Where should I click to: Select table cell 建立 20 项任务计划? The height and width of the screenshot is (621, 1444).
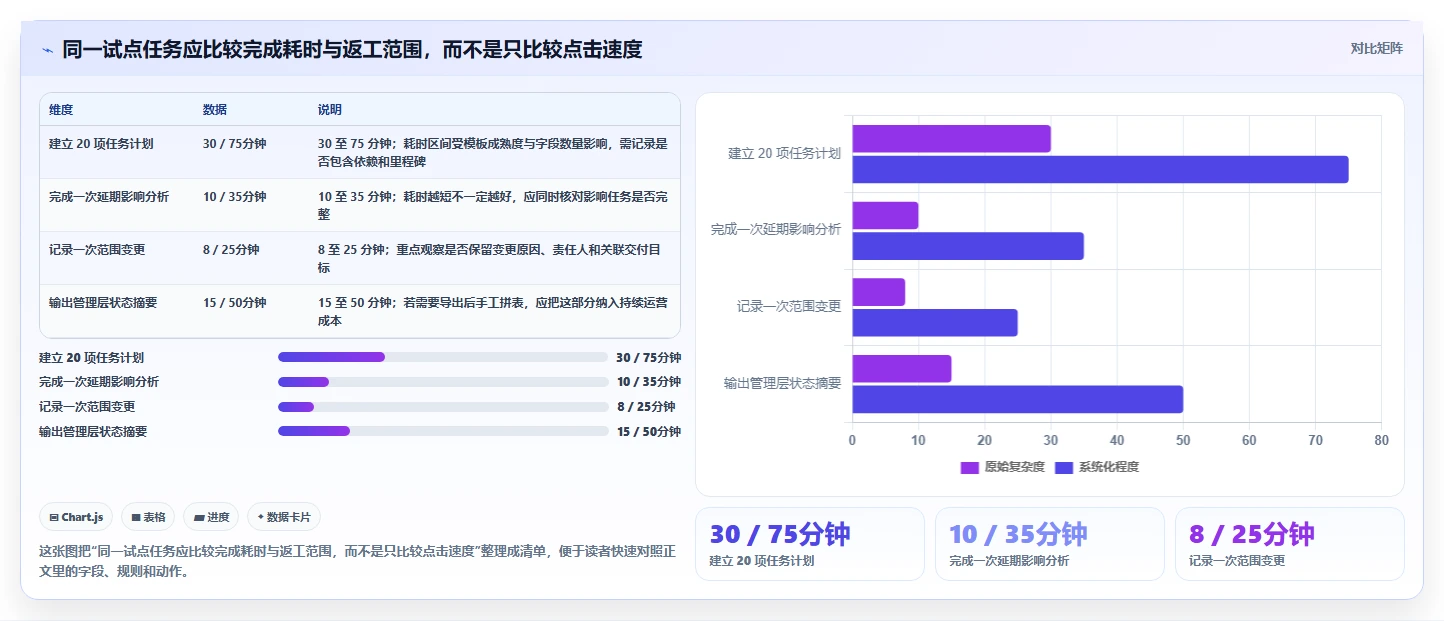[x=101, y=144]
